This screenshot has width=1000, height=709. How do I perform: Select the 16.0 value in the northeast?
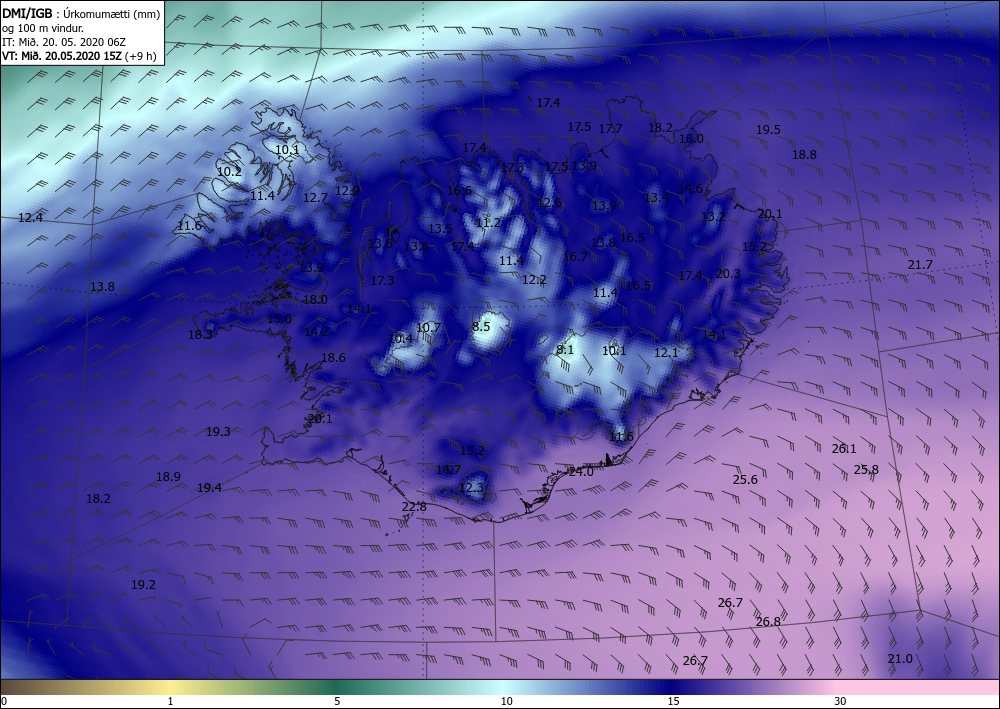(x=691, y=138)
